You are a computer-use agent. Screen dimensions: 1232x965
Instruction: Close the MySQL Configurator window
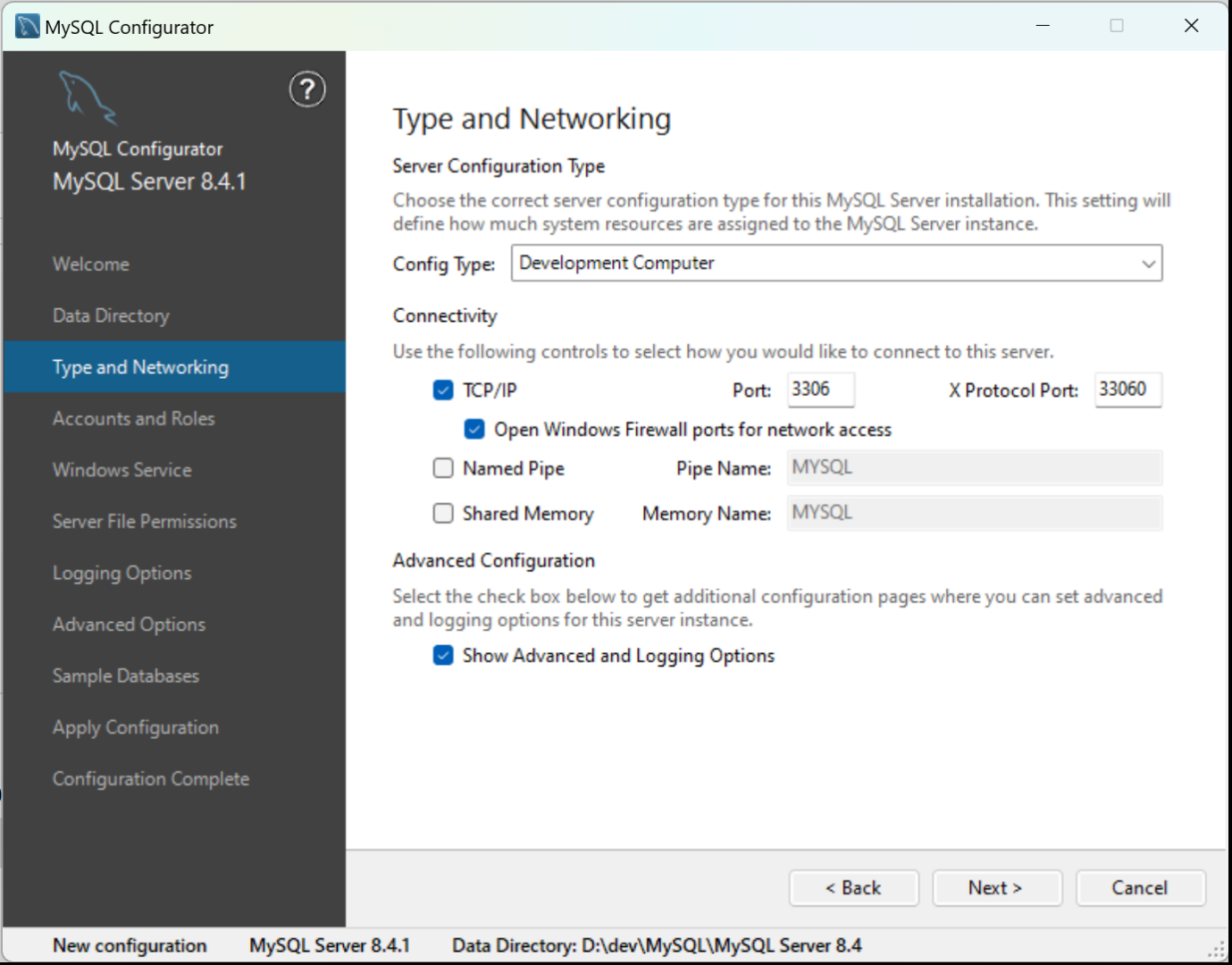click(1191, 26)
